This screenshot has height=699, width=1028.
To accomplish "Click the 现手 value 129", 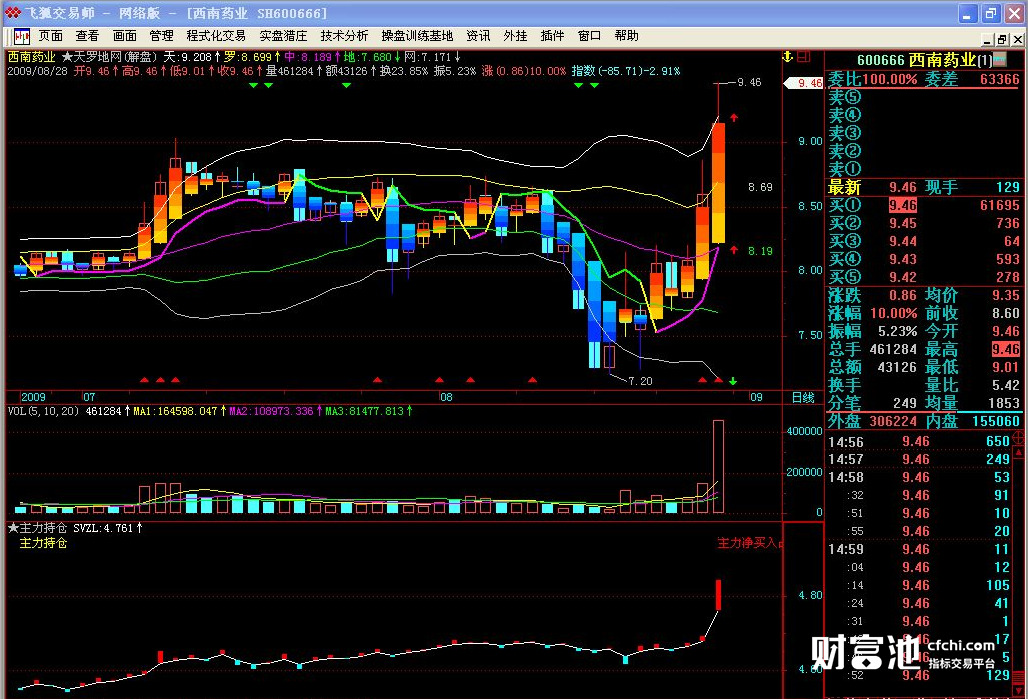I will (1008, 188).
